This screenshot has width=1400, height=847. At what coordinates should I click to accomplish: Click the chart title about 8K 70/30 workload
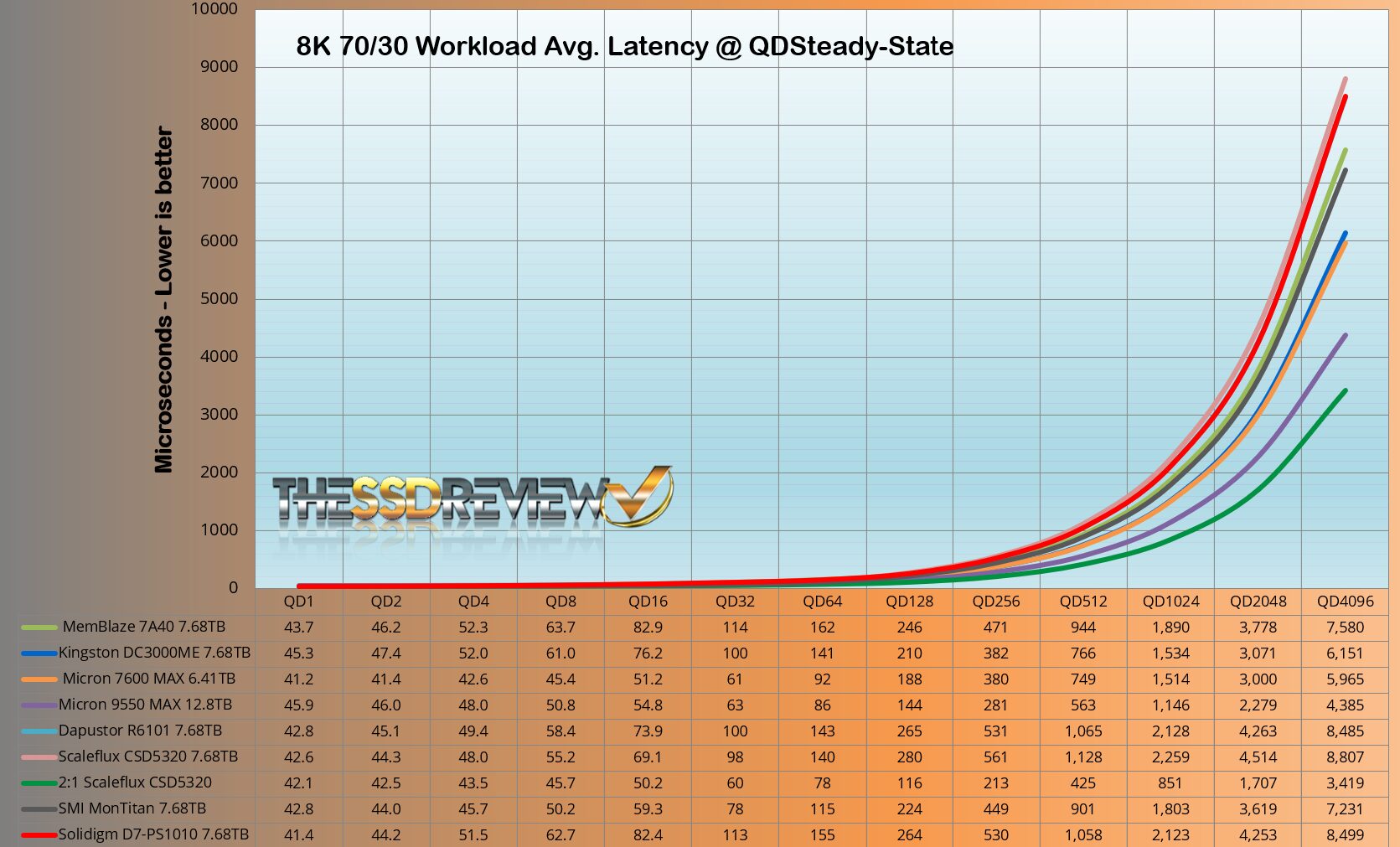(x=624, y=46)
